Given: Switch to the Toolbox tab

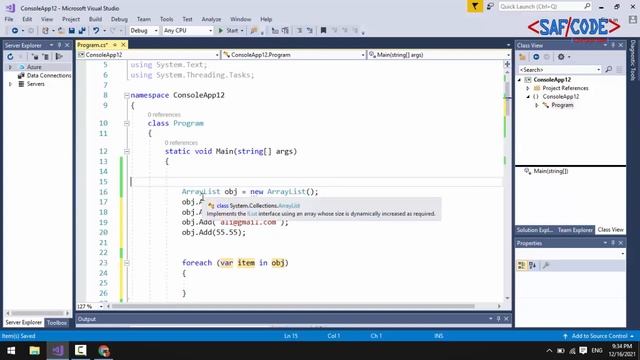Looking at the screenshot, I should (57, 322).
